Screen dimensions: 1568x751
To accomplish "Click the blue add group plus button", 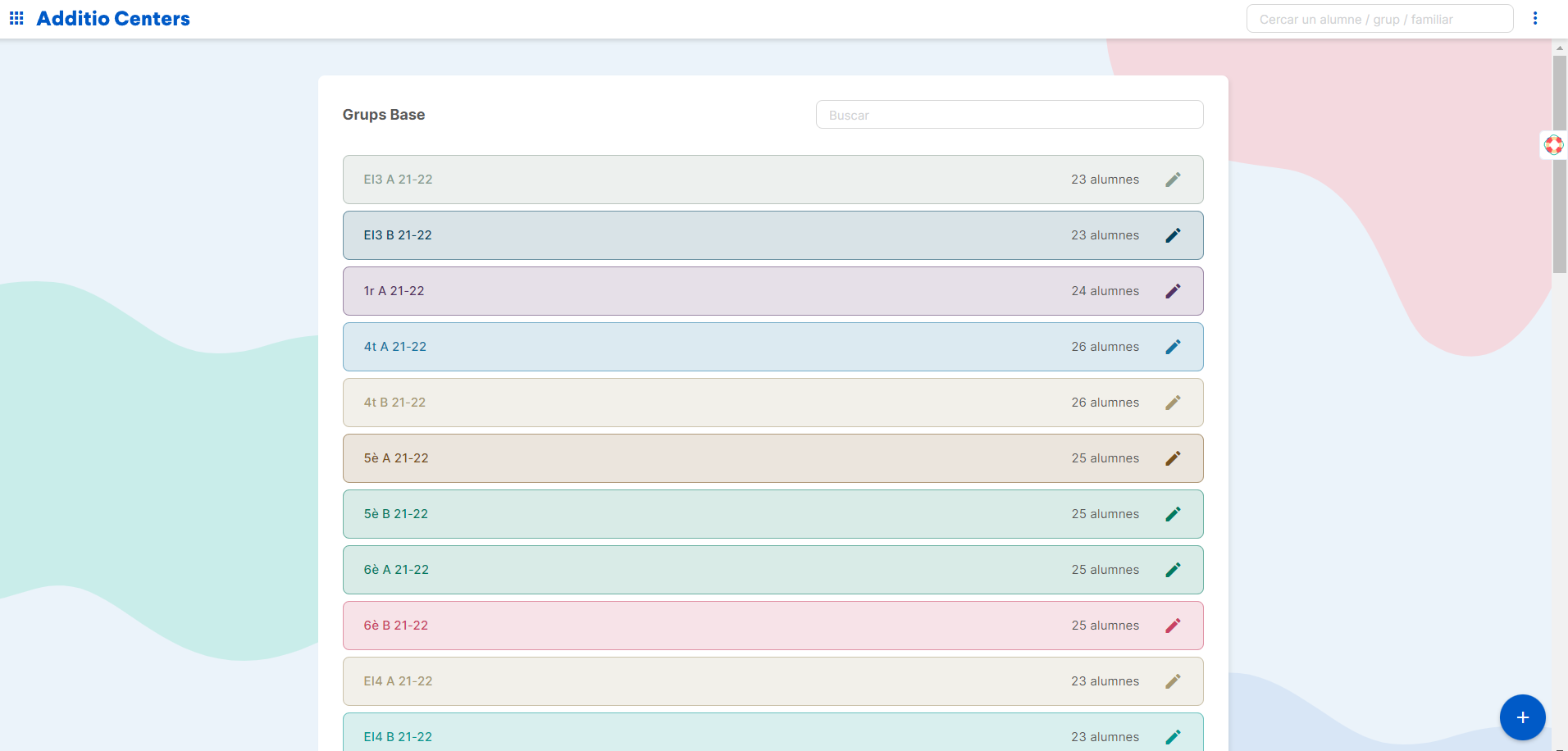I will [x=1522, y=717].
